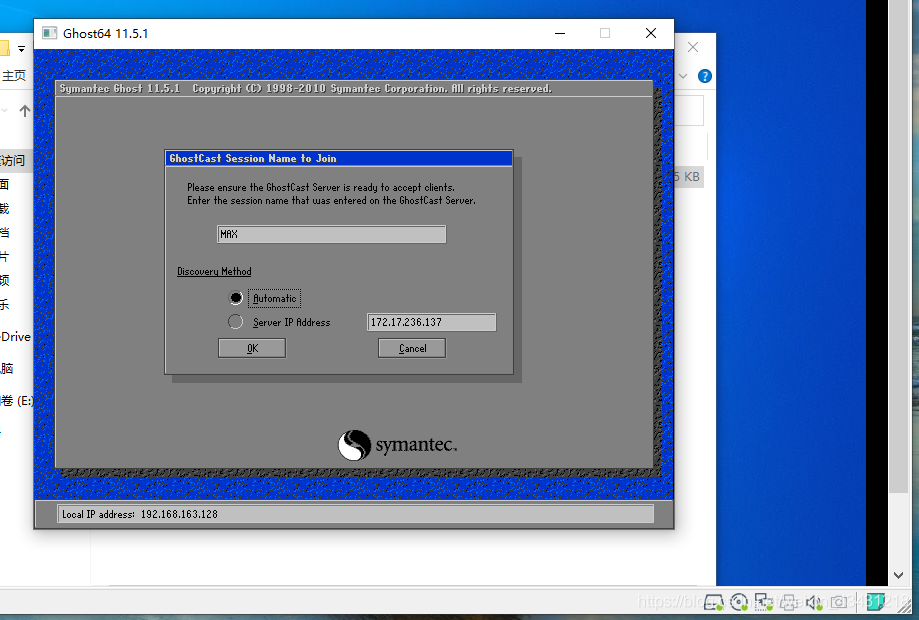The width and height of the screenshot is (919, 620).
Task: Expand the File Explorer ribbon chevron
Action: click(x=683, y=76)
